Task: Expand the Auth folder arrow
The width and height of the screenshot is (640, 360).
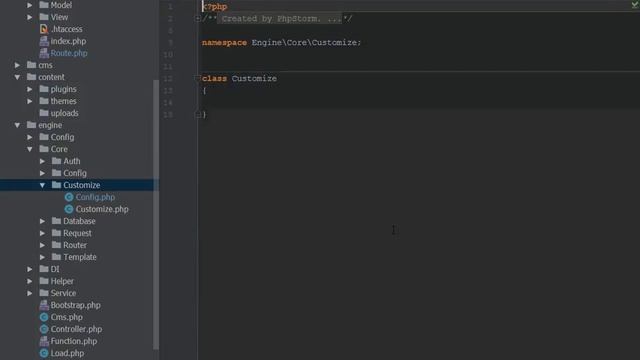Action: pos(42,161)
